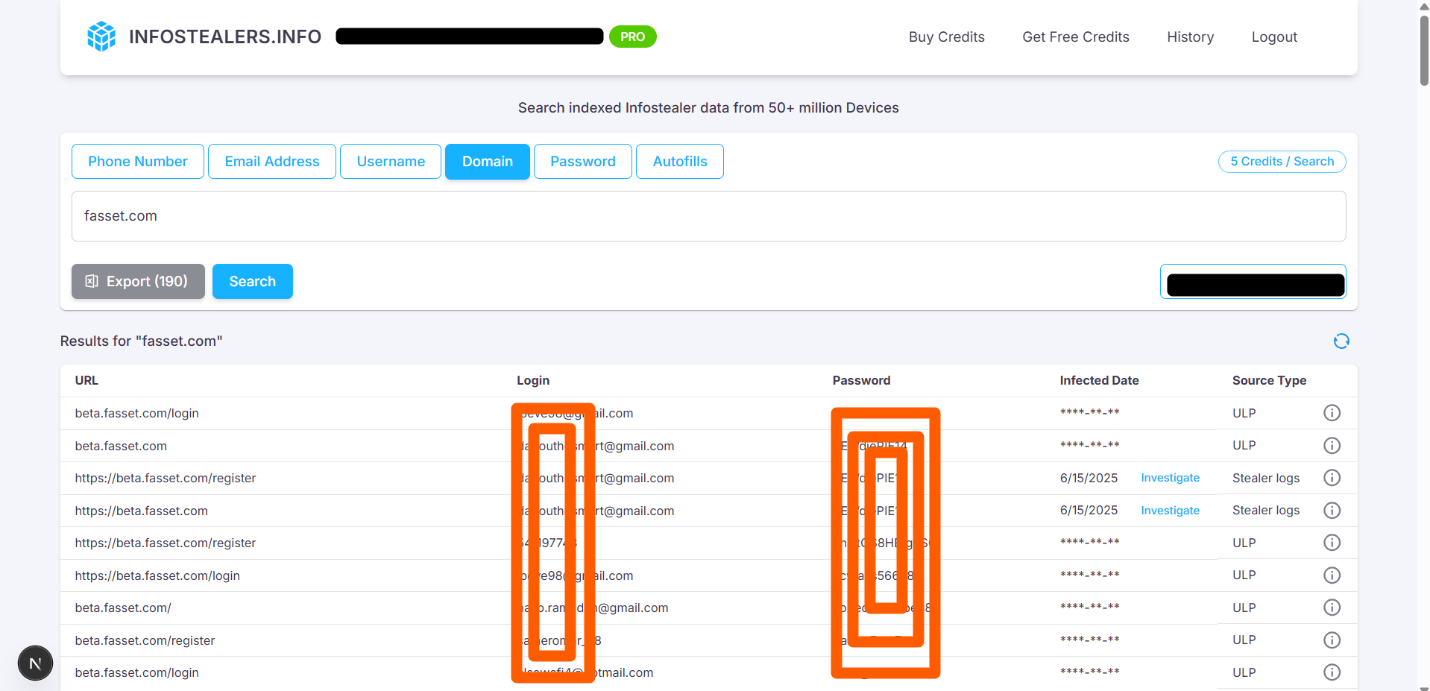Open the Buy Credits page
This screenshot has width=1430, height=691.
coord(947,37)
